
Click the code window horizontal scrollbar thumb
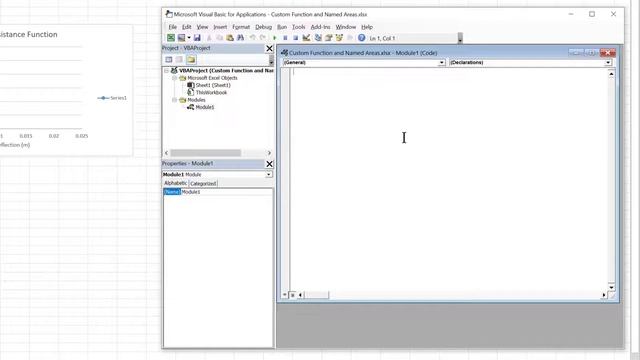[316, 295]
